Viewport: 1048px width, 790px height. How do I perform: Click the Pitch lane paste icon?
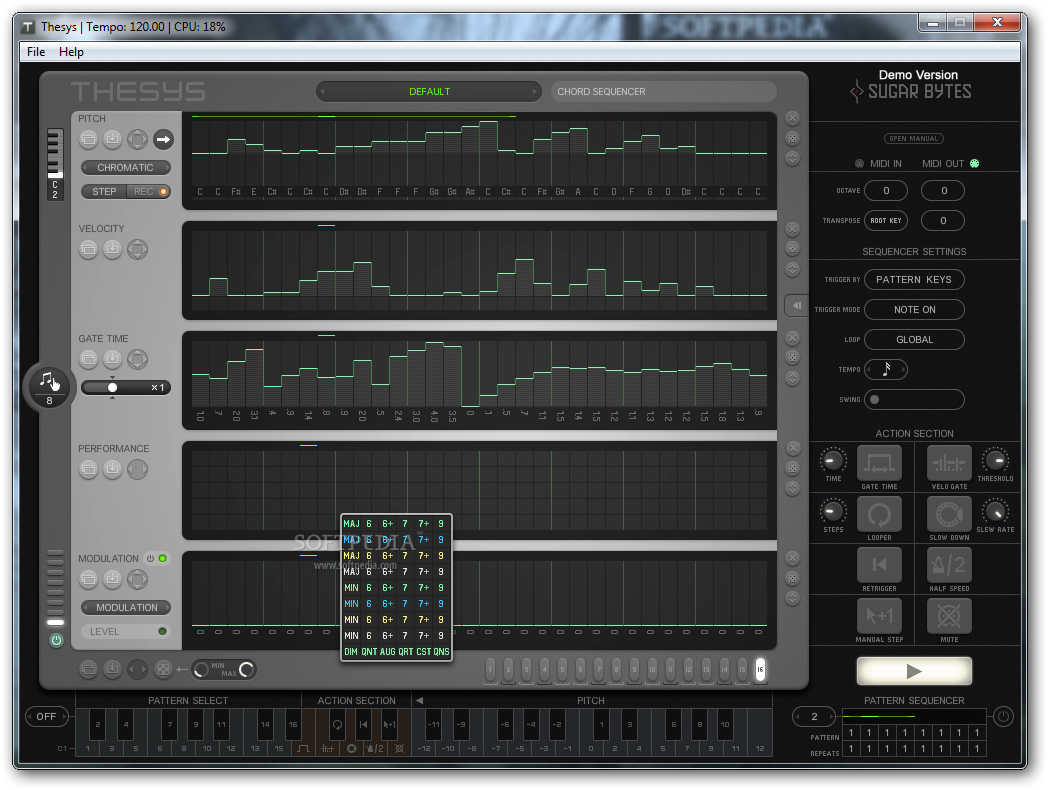point(112,139)
